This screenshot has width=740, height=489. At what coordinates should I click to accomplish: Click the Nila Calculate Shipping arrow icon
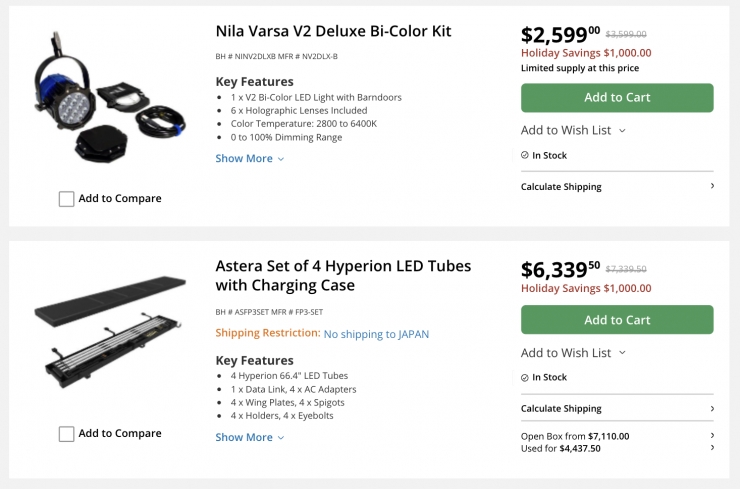(712, 186)
